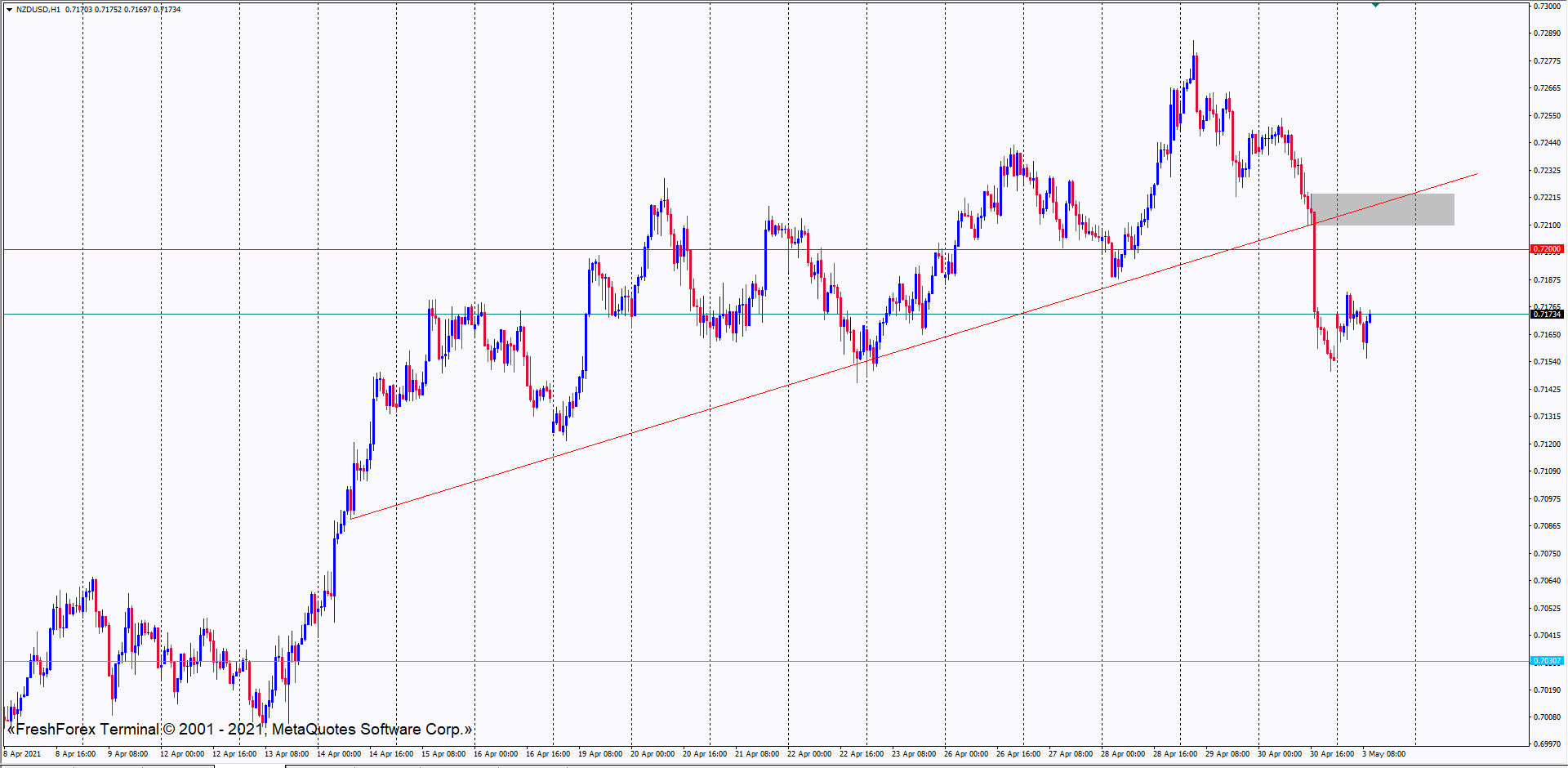The height and width of the screenshot is (768, 1568).
Task: Click the 0.72440 price scale label
Action: (x=1548, y=143)
